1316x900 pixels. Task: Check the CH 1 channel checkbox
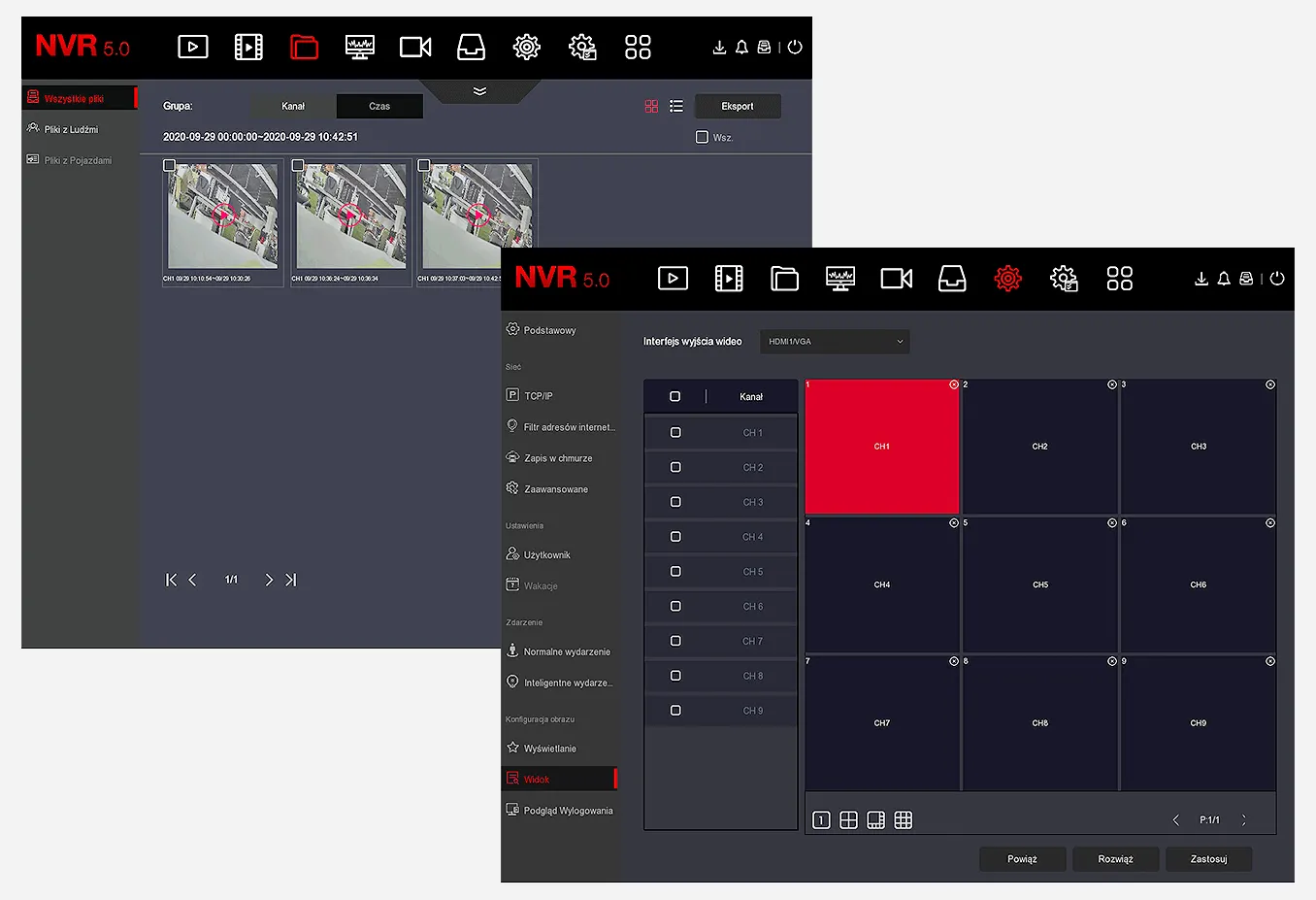675,433
